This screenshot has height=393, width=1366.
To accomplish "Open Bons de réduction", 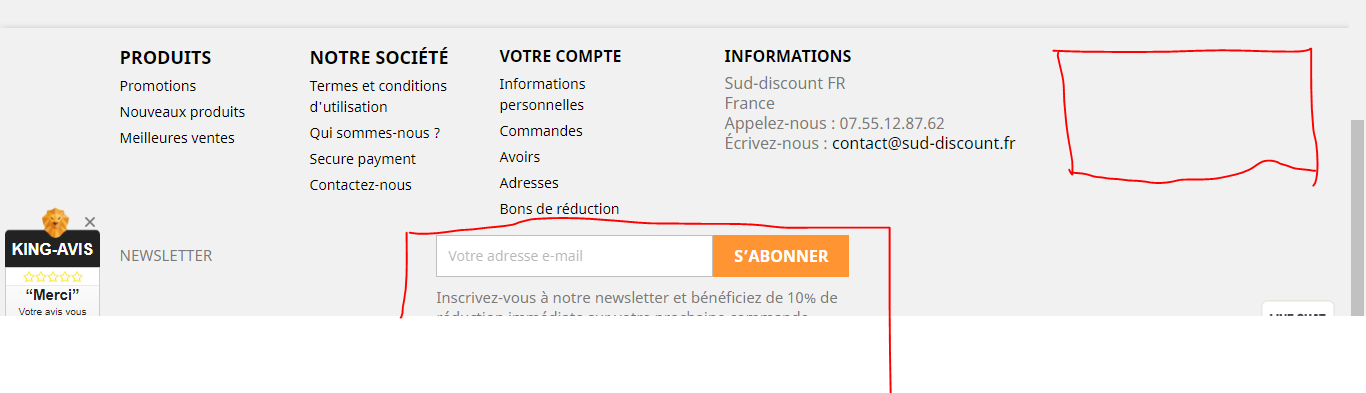I will [x=559, y=209].
